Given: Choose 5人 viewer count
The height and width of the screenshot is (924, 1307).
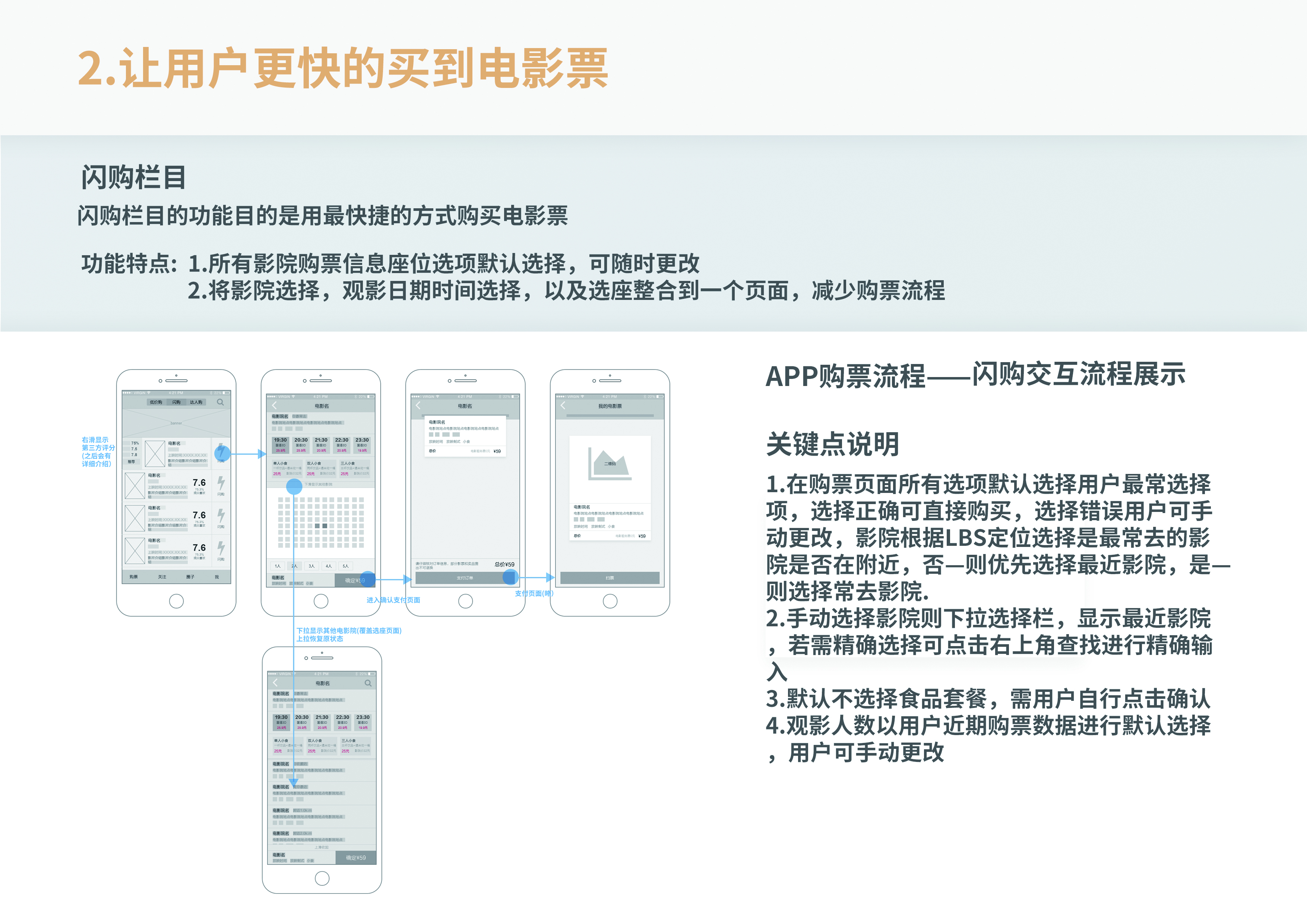Looking at the screenshot, I should (x=345, y=566).
